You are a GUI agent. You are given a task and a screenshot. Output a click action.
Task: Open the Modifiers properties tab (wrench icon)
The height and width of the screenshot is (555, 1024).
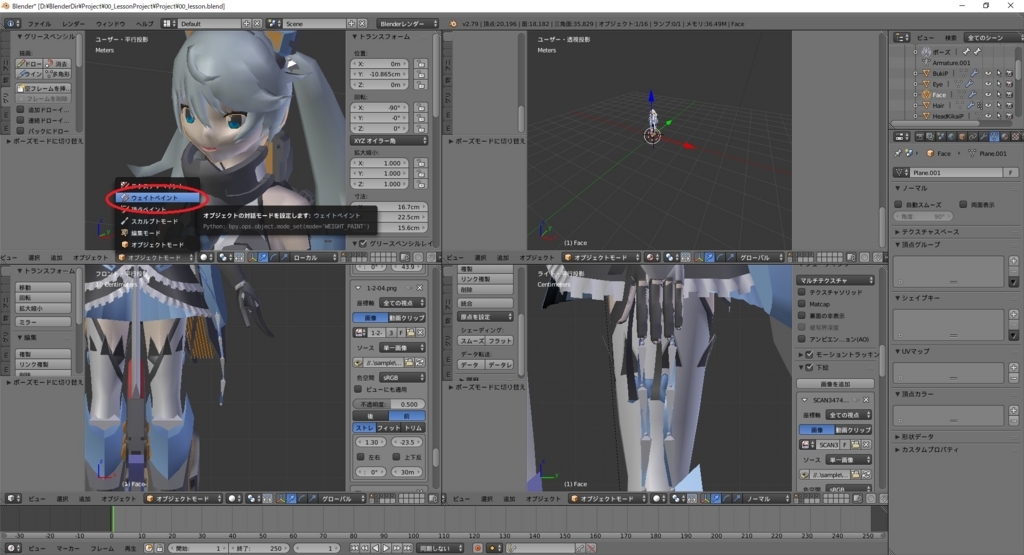pyautogui.click(x=983, y=136)
